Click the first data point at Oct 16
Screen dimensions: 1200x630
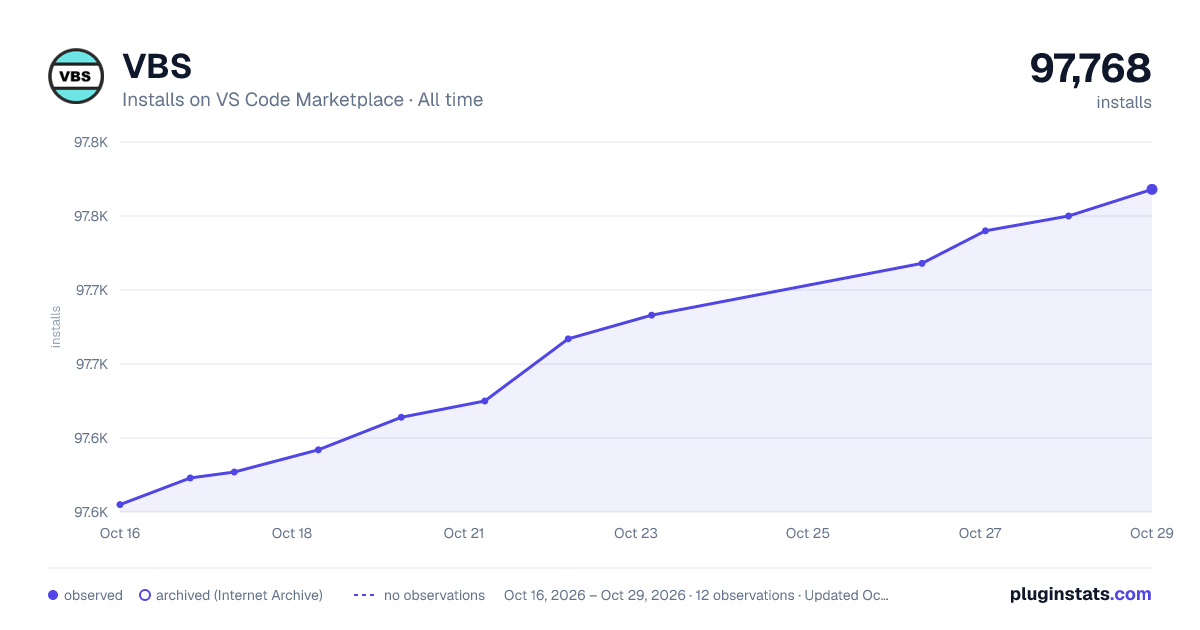point(120,505)
